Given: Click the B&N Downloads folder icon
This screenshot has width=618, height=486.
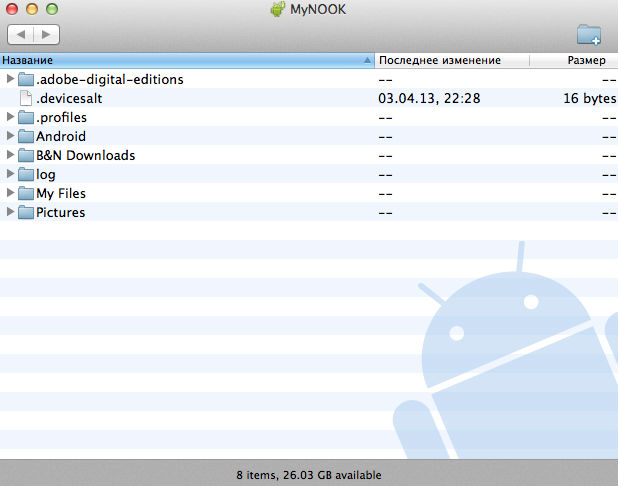Looking at the screenshot, I should (x=26, y=155).
